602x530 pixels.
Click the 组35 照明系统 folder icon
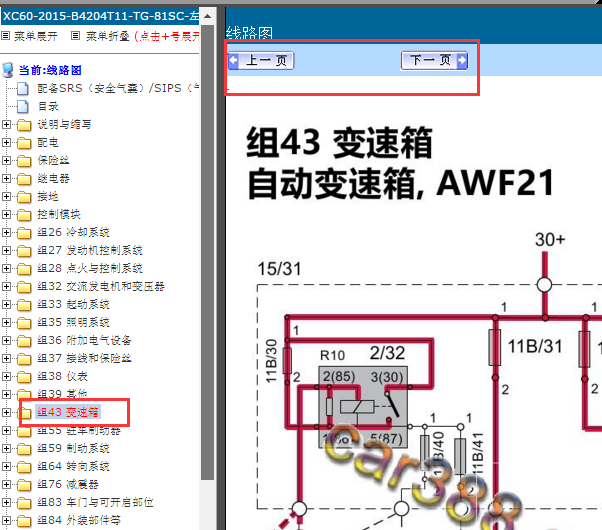pos(24,323)
